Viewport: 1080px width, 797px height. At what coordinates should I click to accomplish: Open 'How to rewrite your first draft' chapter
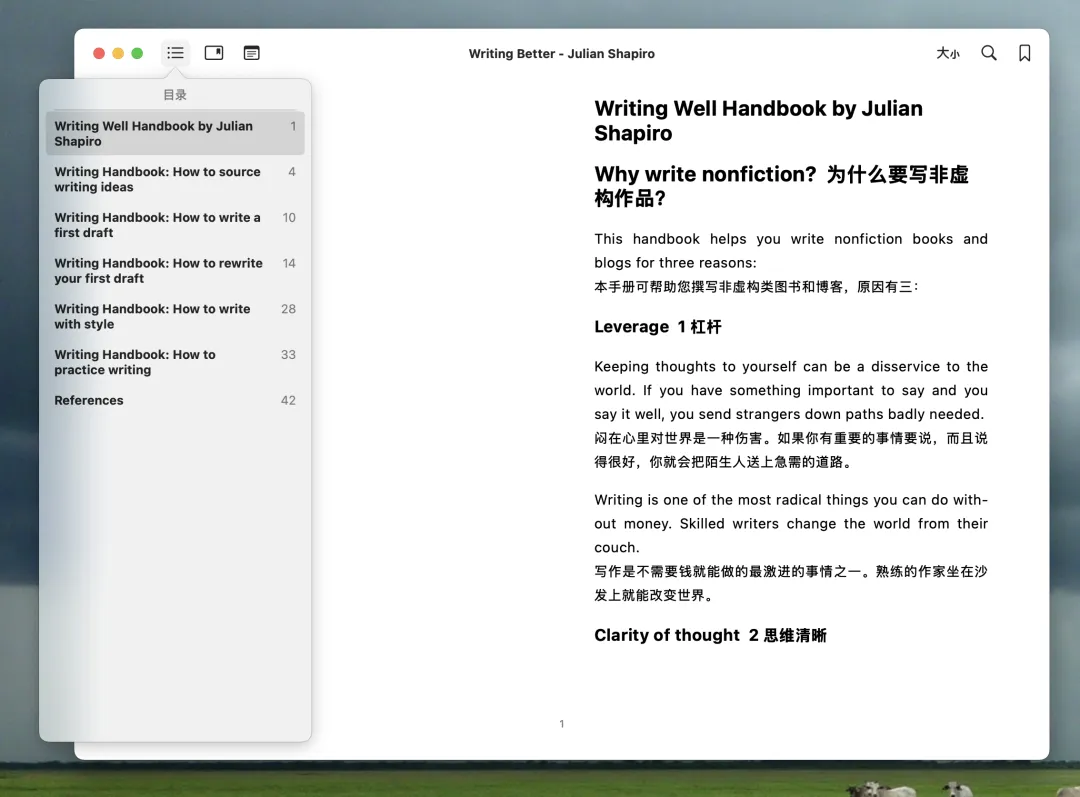(175, 271)
